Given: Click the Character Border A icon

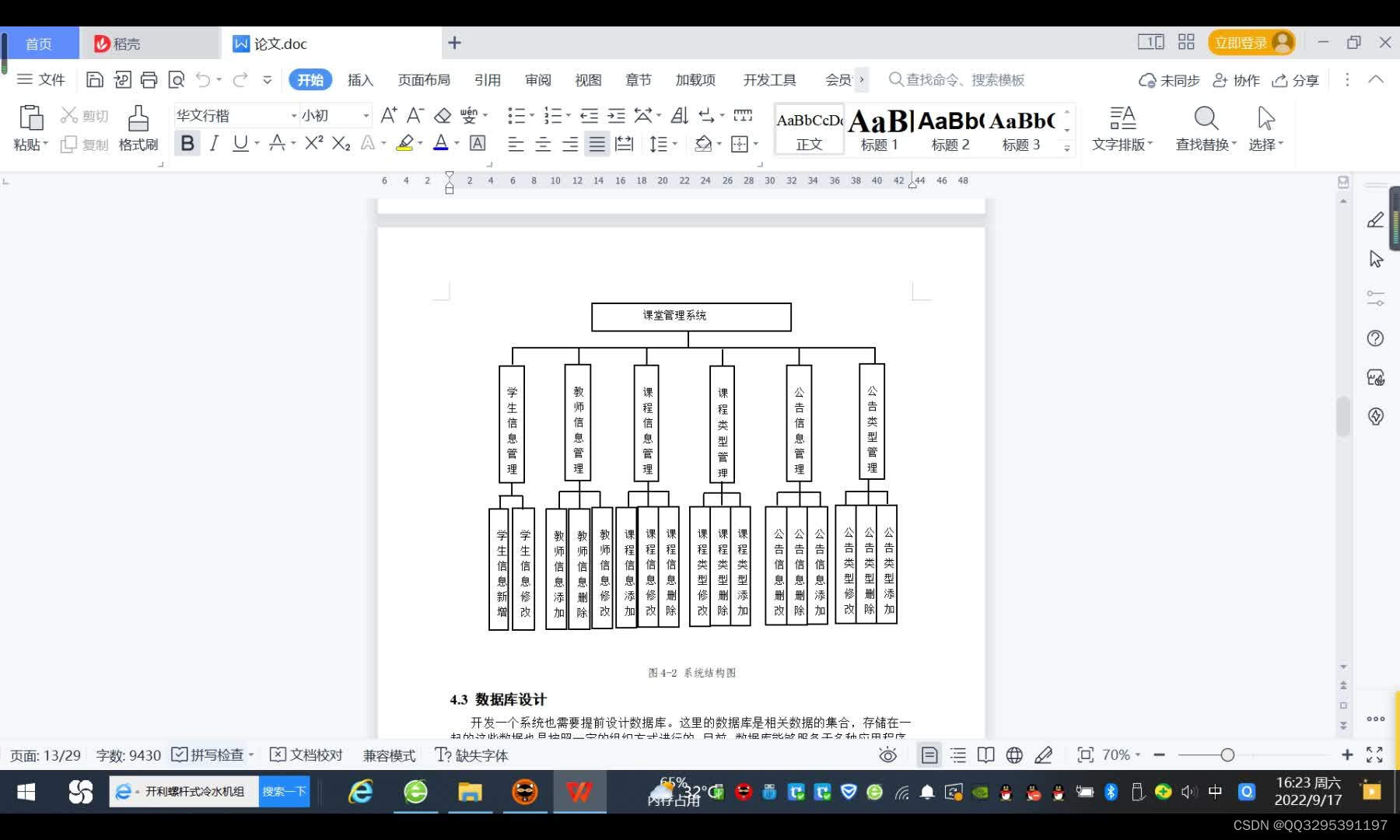Looking at the screenshot, I should 478,143.
